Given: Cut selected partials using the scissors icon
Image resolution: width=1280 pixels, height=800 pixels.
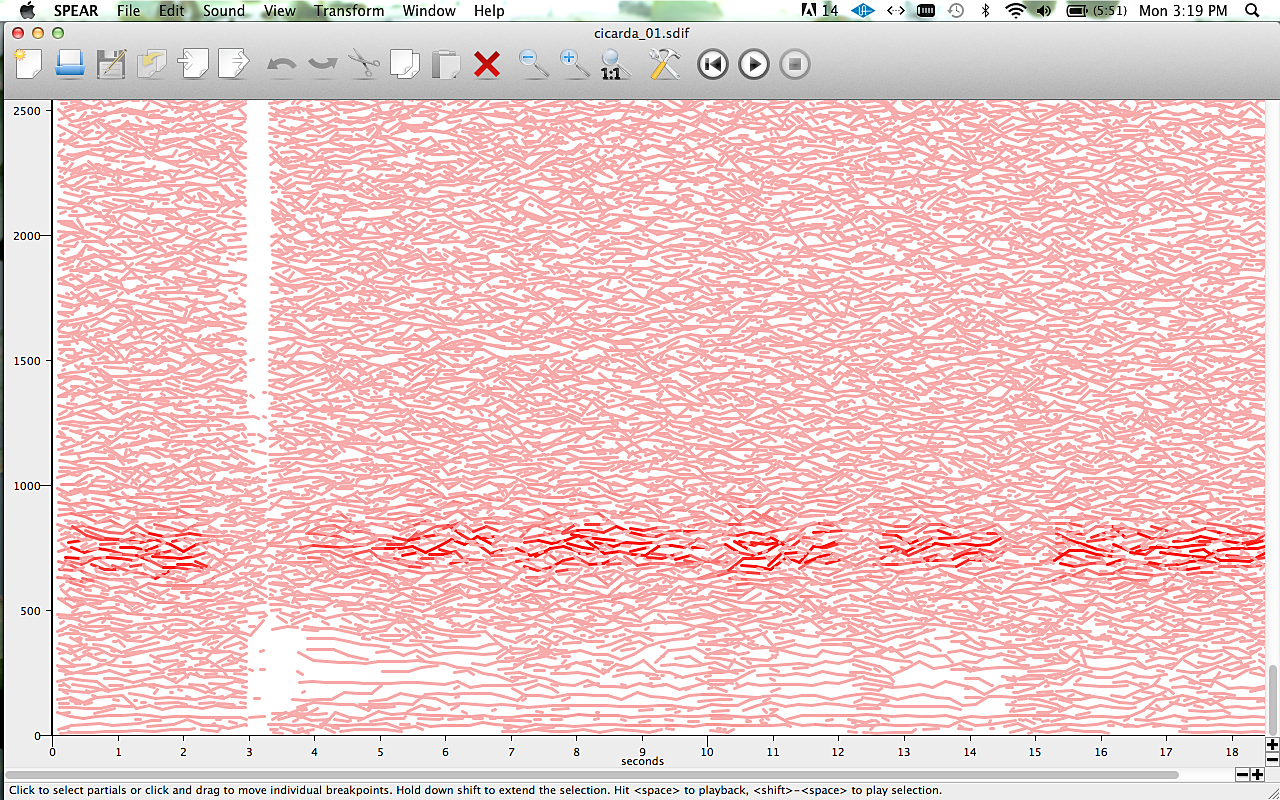Looking at the screenshot, I should (x=363, y=65).
